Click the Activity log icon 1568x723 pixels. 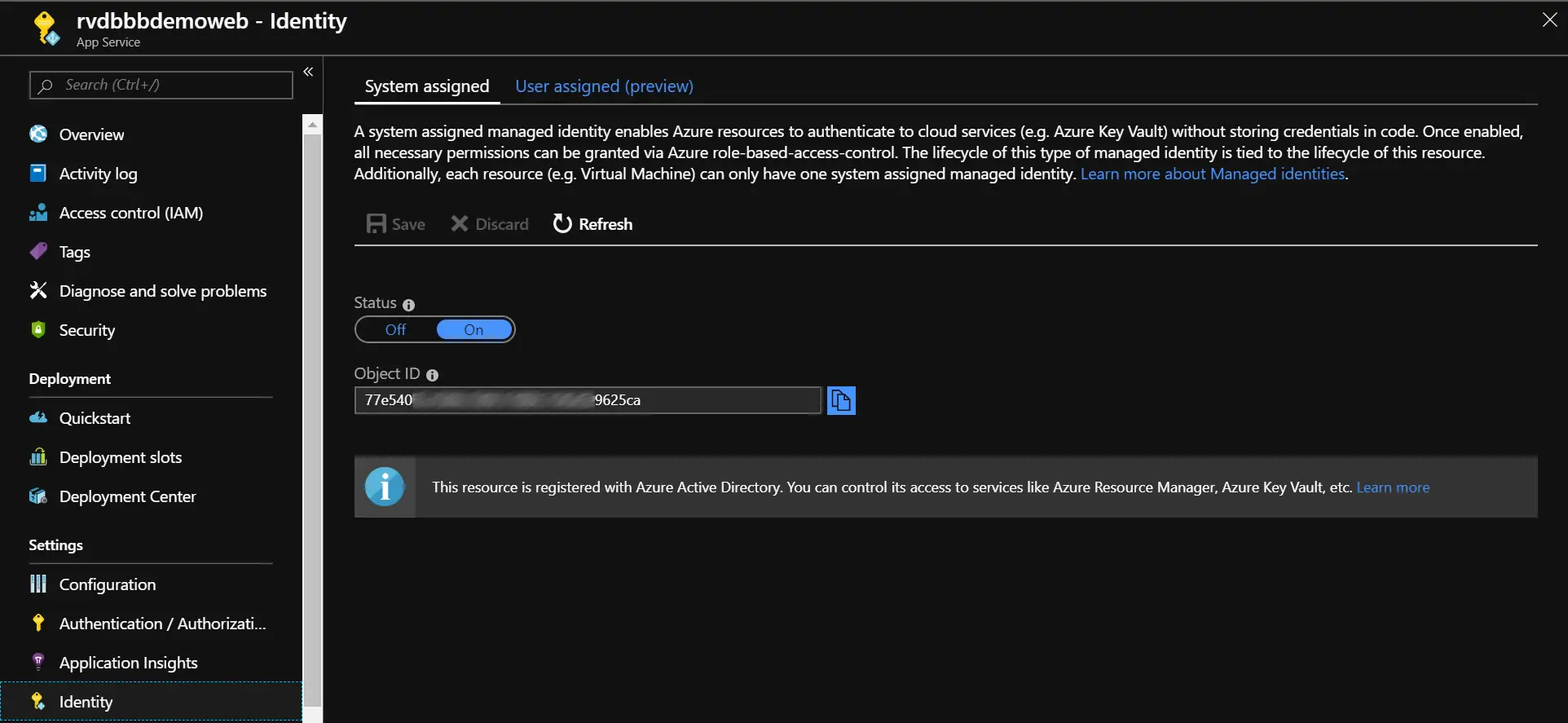tap(38, 173)
